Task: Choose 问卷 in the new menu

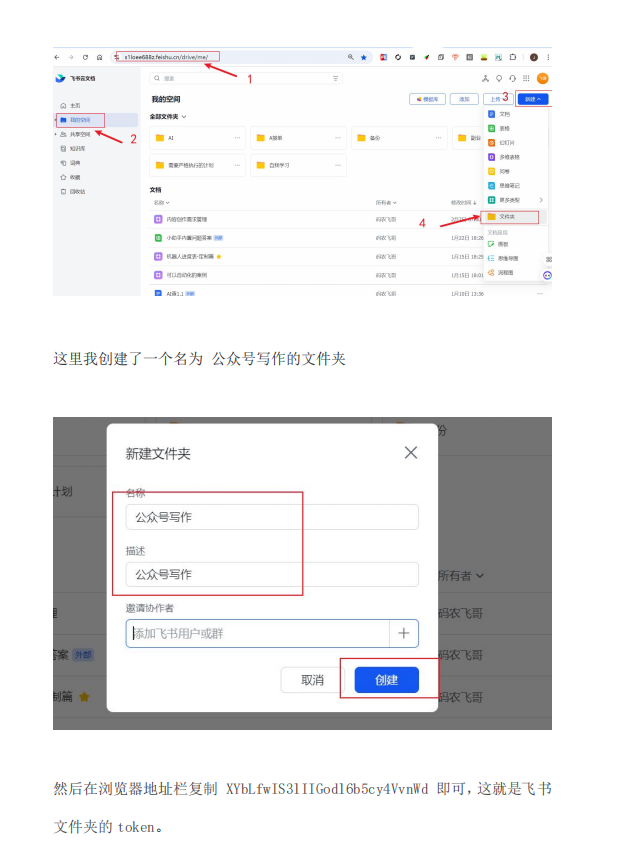Action: coord(515,172)
